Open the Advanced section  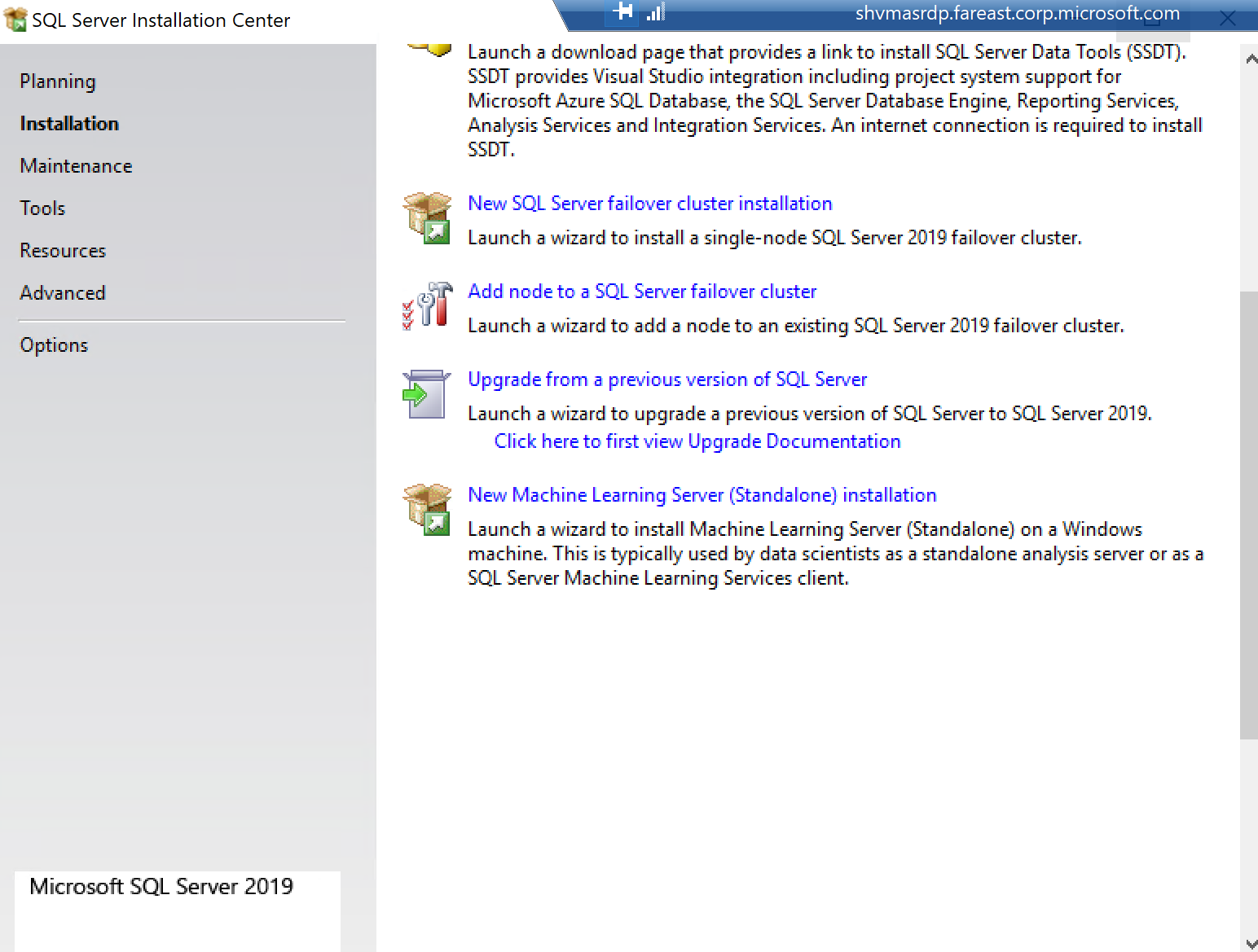click(63, 293)
